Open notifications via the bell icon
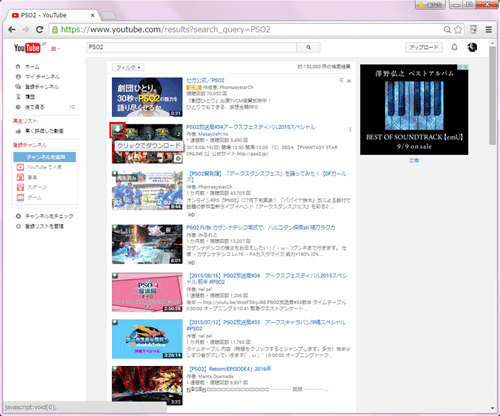Image resolution: width=500 pixels, height=416 pixels. 454,47
